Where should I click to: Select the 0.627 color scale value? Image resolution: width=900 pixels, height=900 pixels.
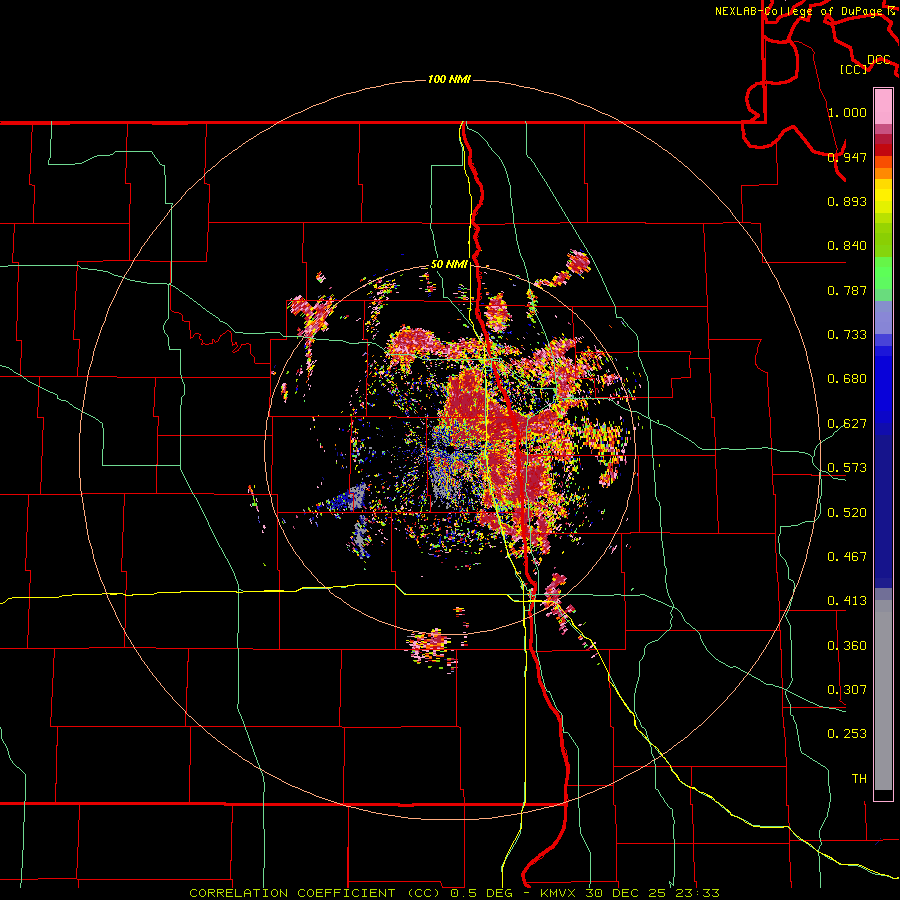[847, 424]
